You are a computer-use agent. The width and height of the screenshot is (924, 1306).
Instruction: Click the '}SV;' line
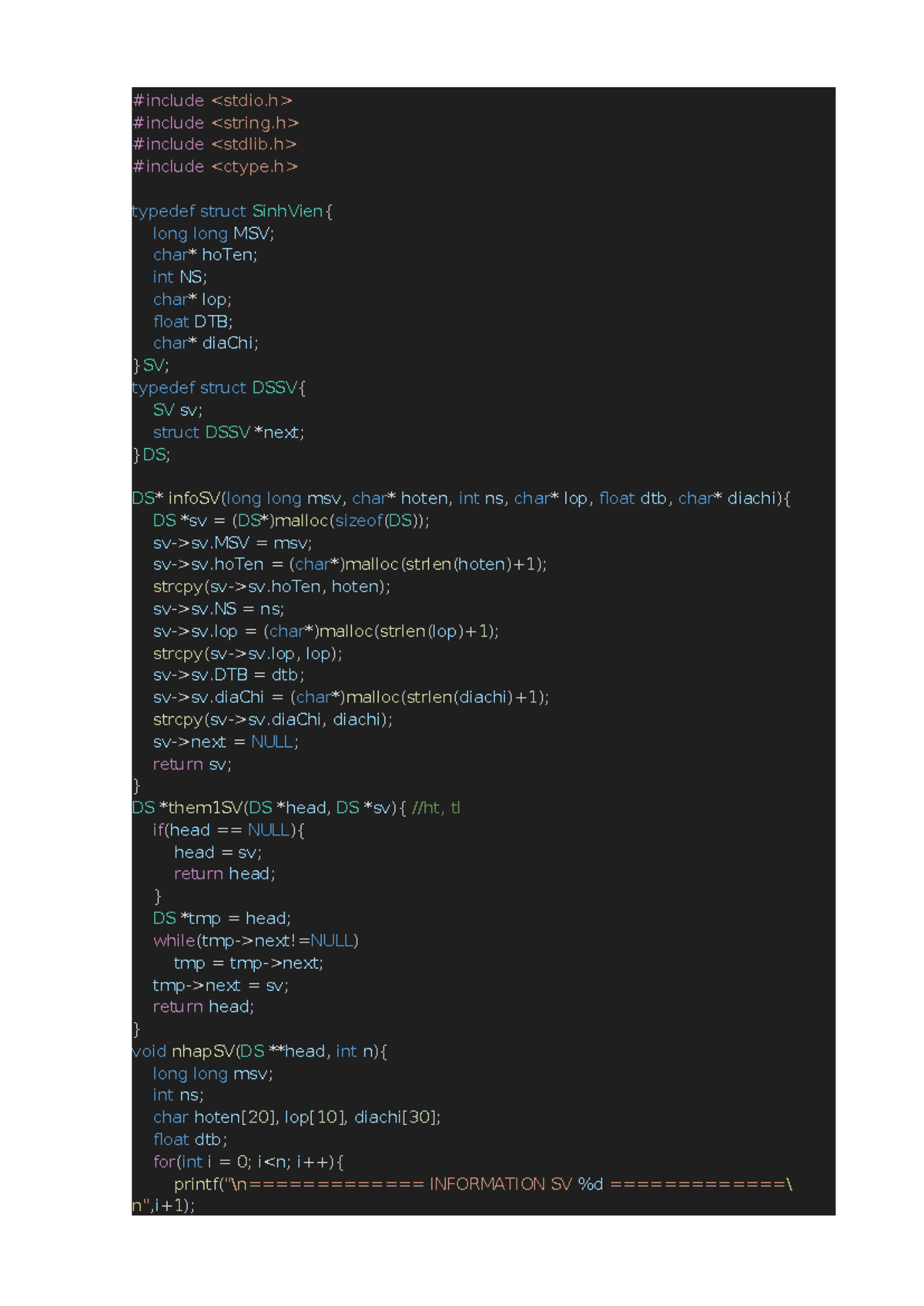pyautogui.click(x=150, y=366)
